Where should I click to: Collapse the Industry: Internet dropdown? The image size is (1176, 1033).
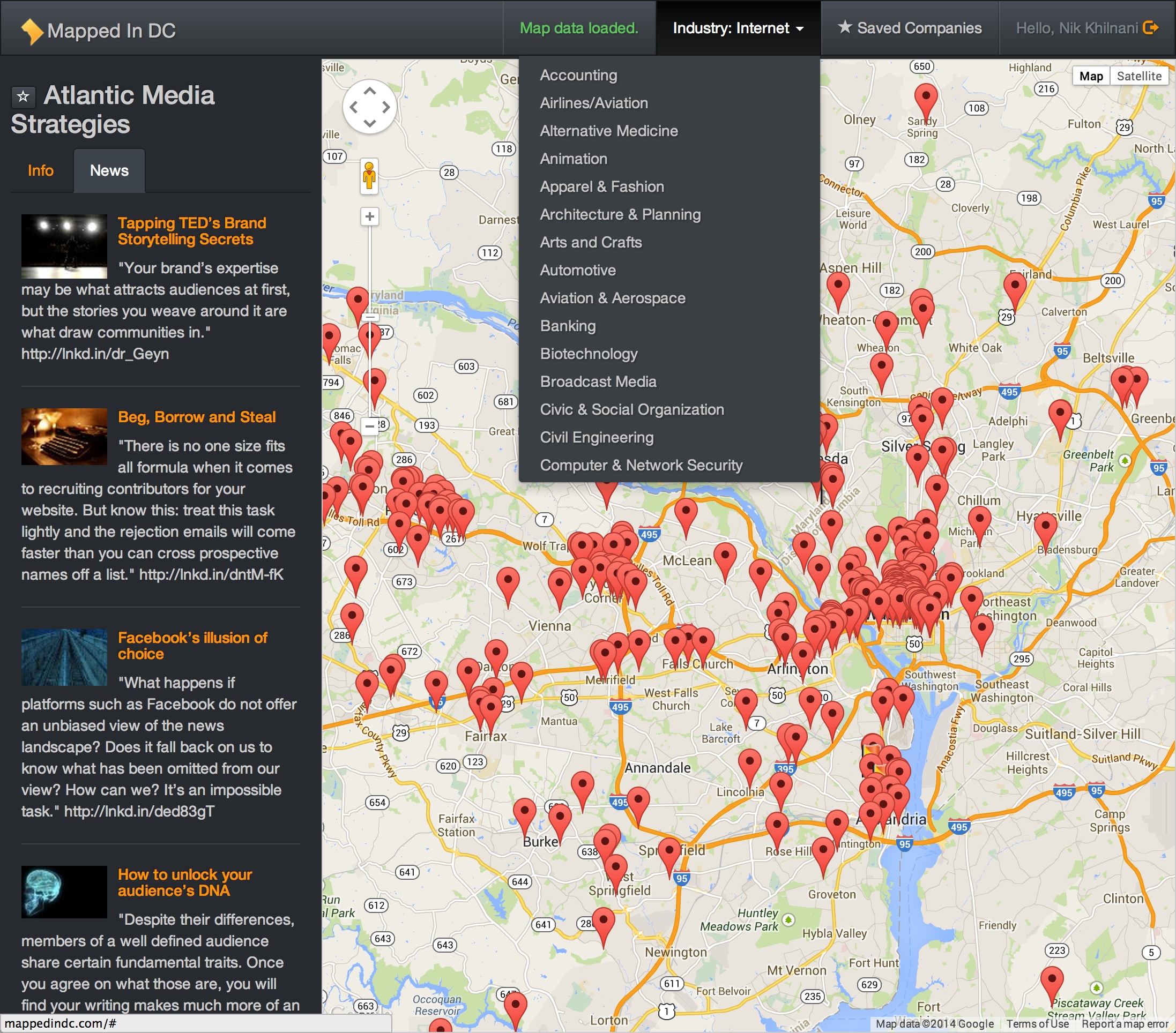[x=738, y=28]
